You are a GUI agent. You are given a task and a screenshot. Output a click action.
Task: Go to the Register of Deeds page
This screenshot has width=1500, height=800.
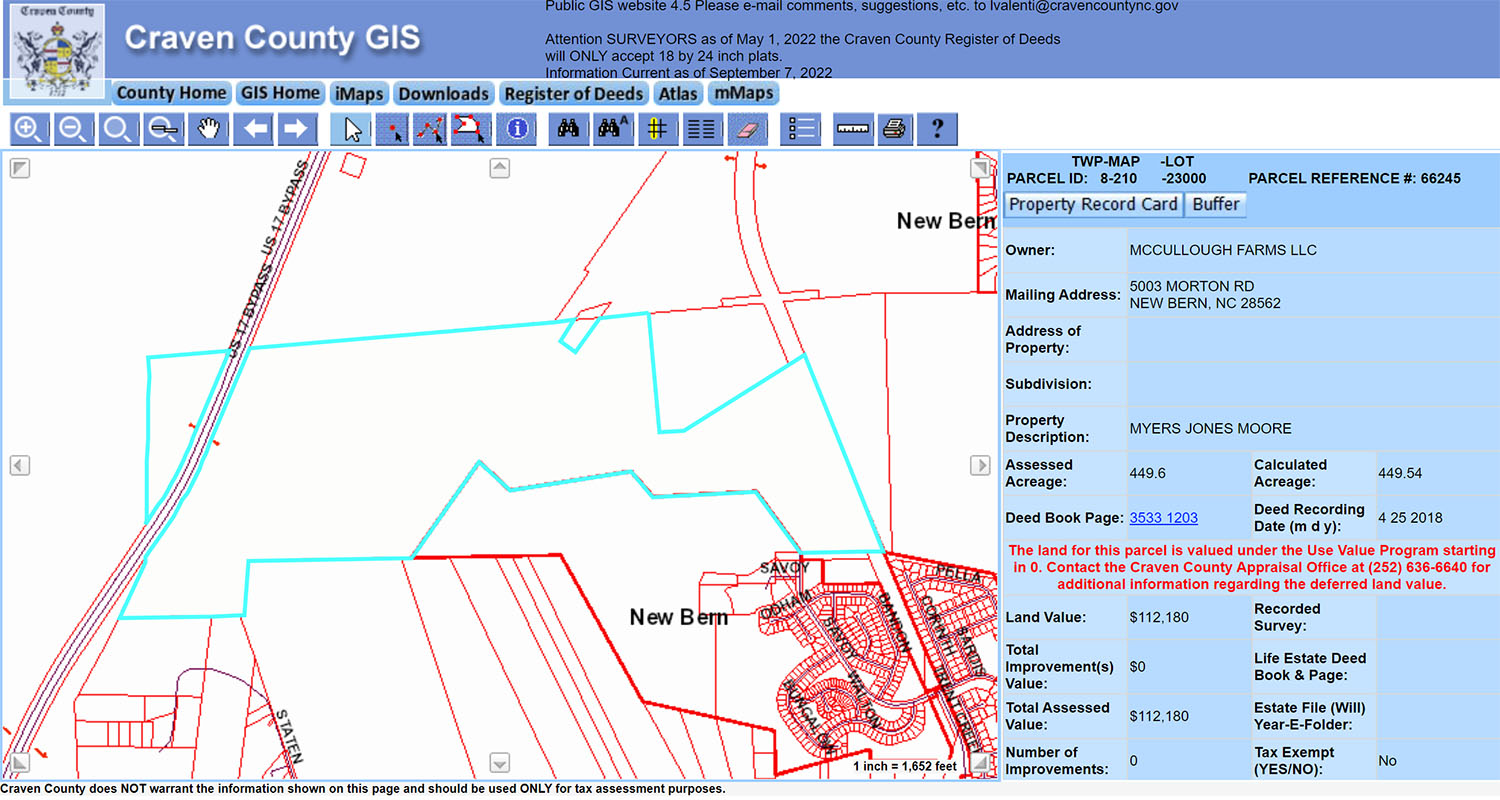[x=573, y=93]
